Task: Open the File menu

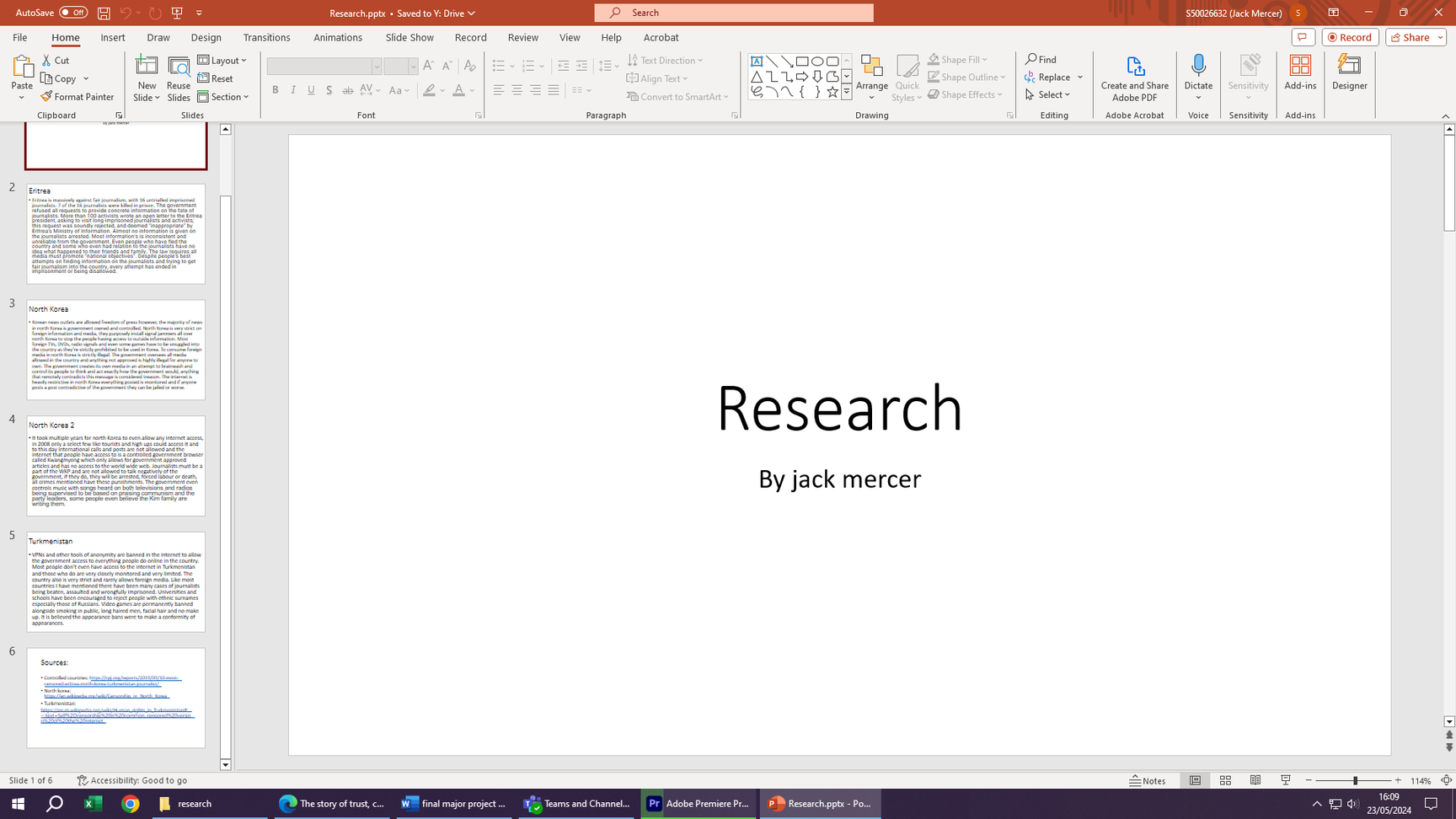Action: point(19,38)
